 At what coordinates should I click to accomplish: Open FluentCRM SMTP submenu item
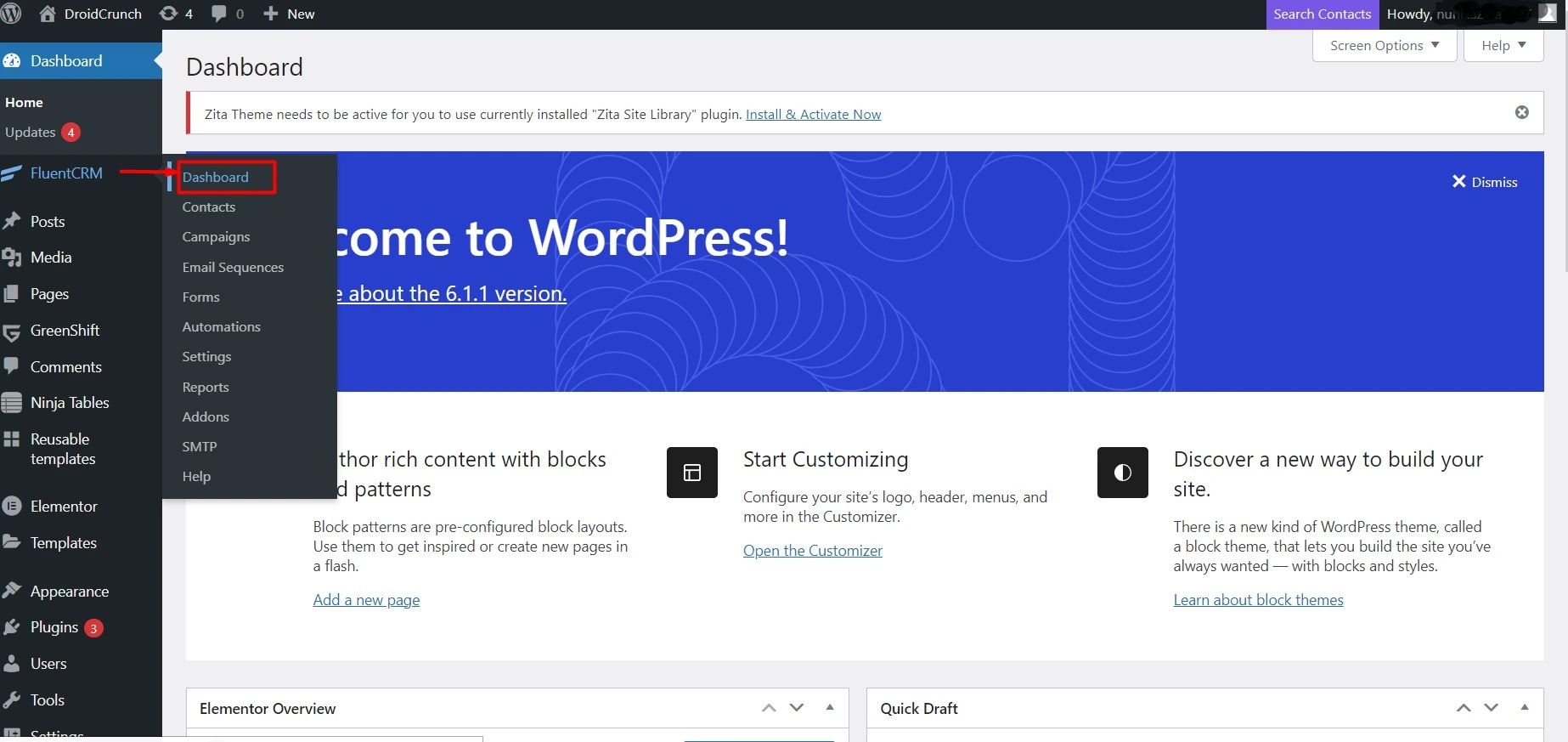(x=200, y=446)
